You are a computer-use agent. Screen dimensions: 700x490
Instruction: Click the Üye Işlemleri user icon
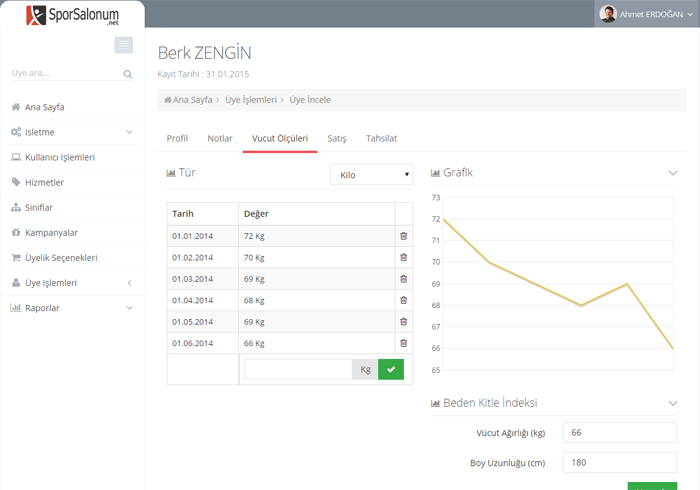click(x=16, y=282)
